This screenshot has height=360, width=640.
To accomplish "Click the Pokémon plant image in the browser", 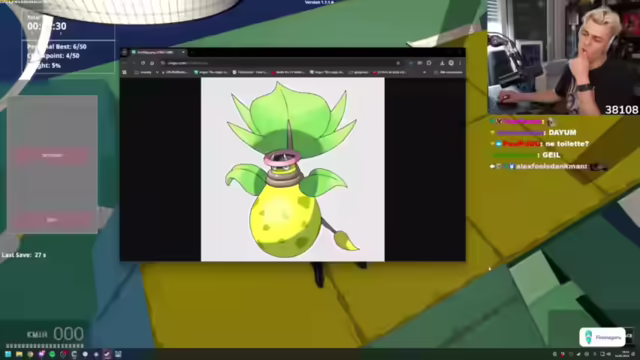I will [293, 169].
